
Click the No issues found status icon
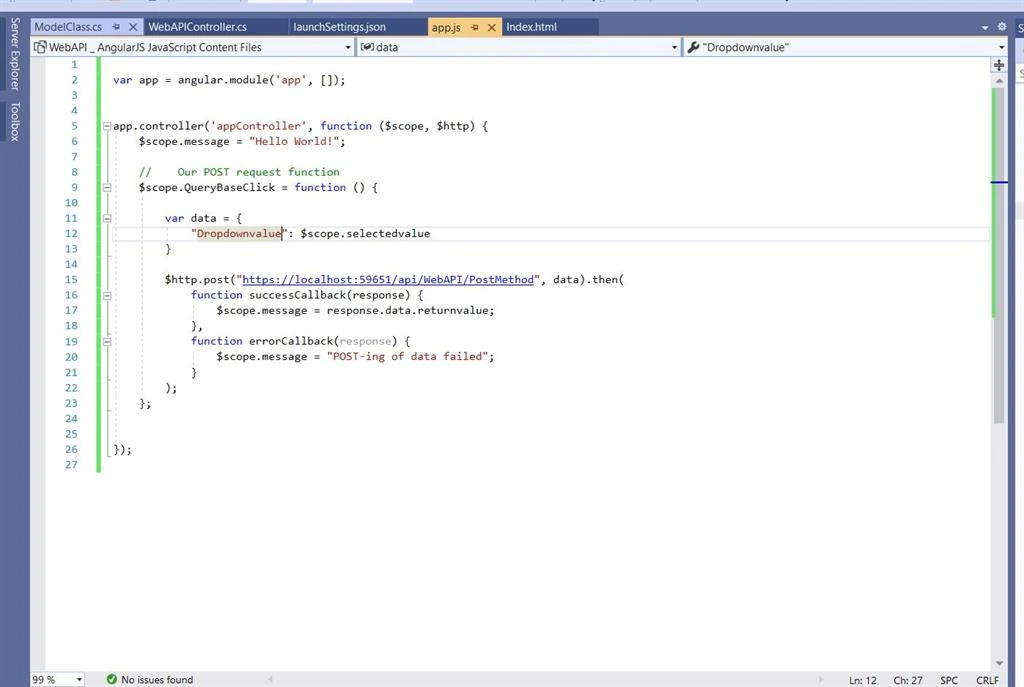coord(112,679)
